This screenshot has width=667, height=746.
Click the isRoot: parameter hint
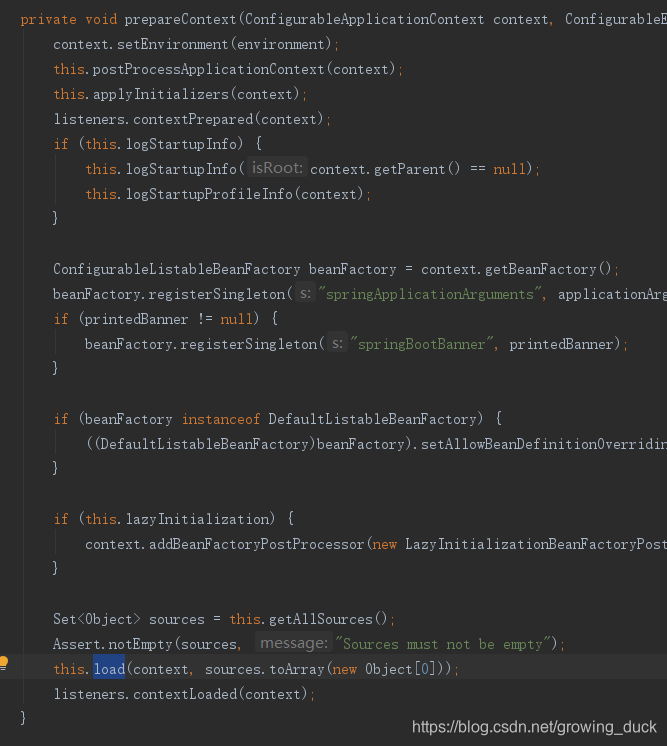(277, 168)
